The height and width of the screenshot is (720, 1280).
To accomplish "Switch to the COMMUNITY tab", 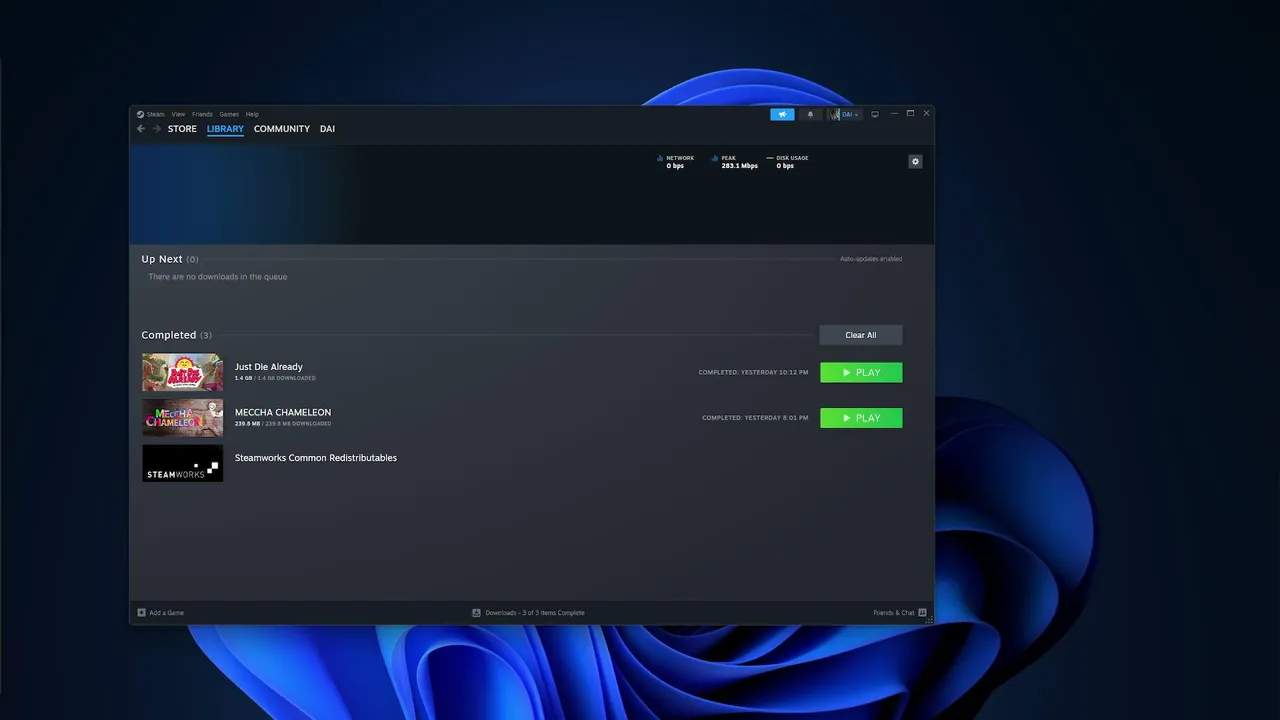I will pos(282,129).
